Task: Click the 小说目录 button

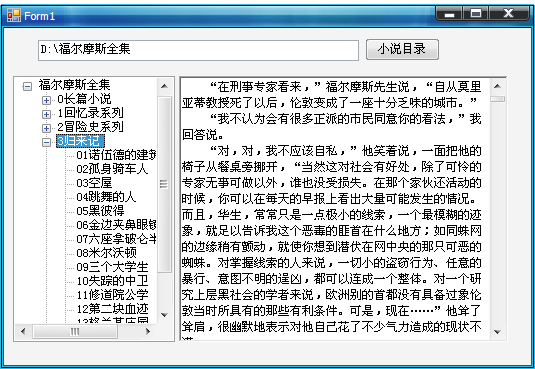Action: pos(402,49)
